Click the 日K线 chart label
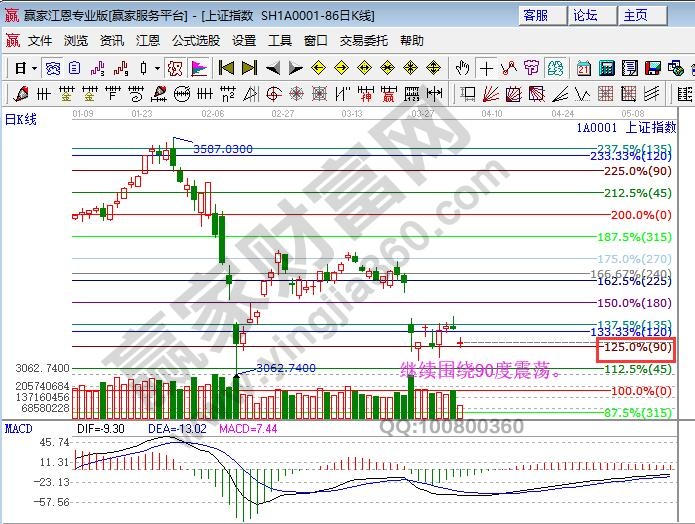The height and width of the screenshot is (524, 695). tap(22, 119)
